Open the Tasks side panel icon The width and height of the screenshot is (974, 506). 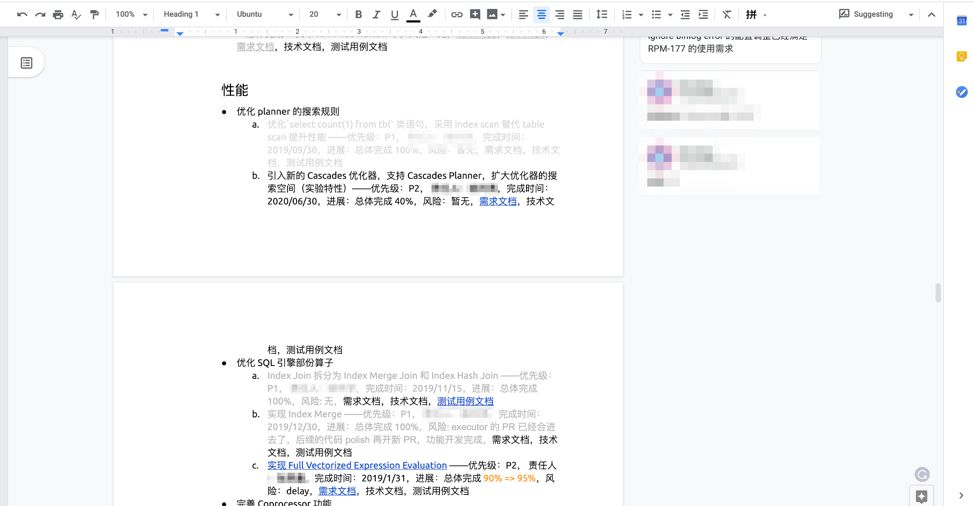pos(961,92)
